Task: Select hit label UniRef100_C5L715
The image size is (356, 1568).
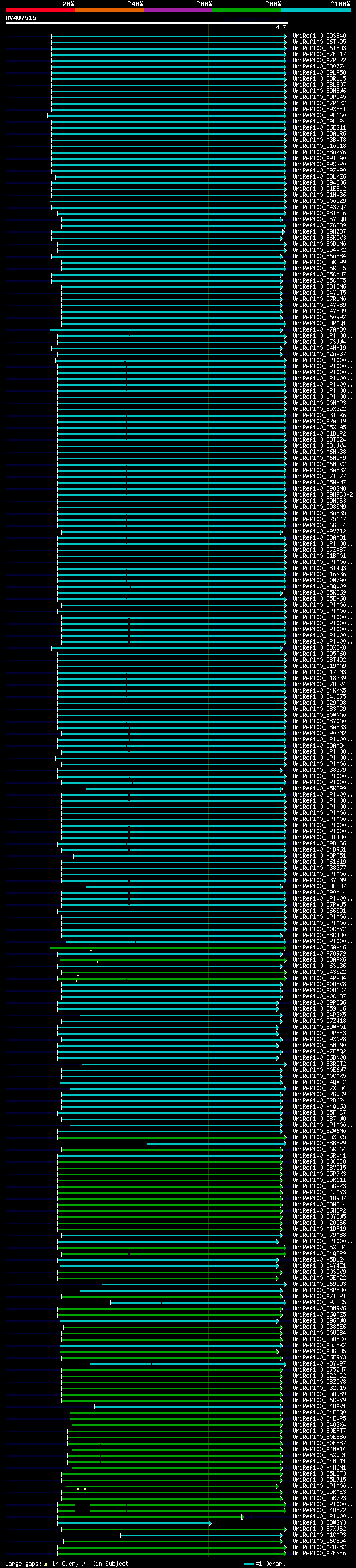Action: coord(319,1480)
